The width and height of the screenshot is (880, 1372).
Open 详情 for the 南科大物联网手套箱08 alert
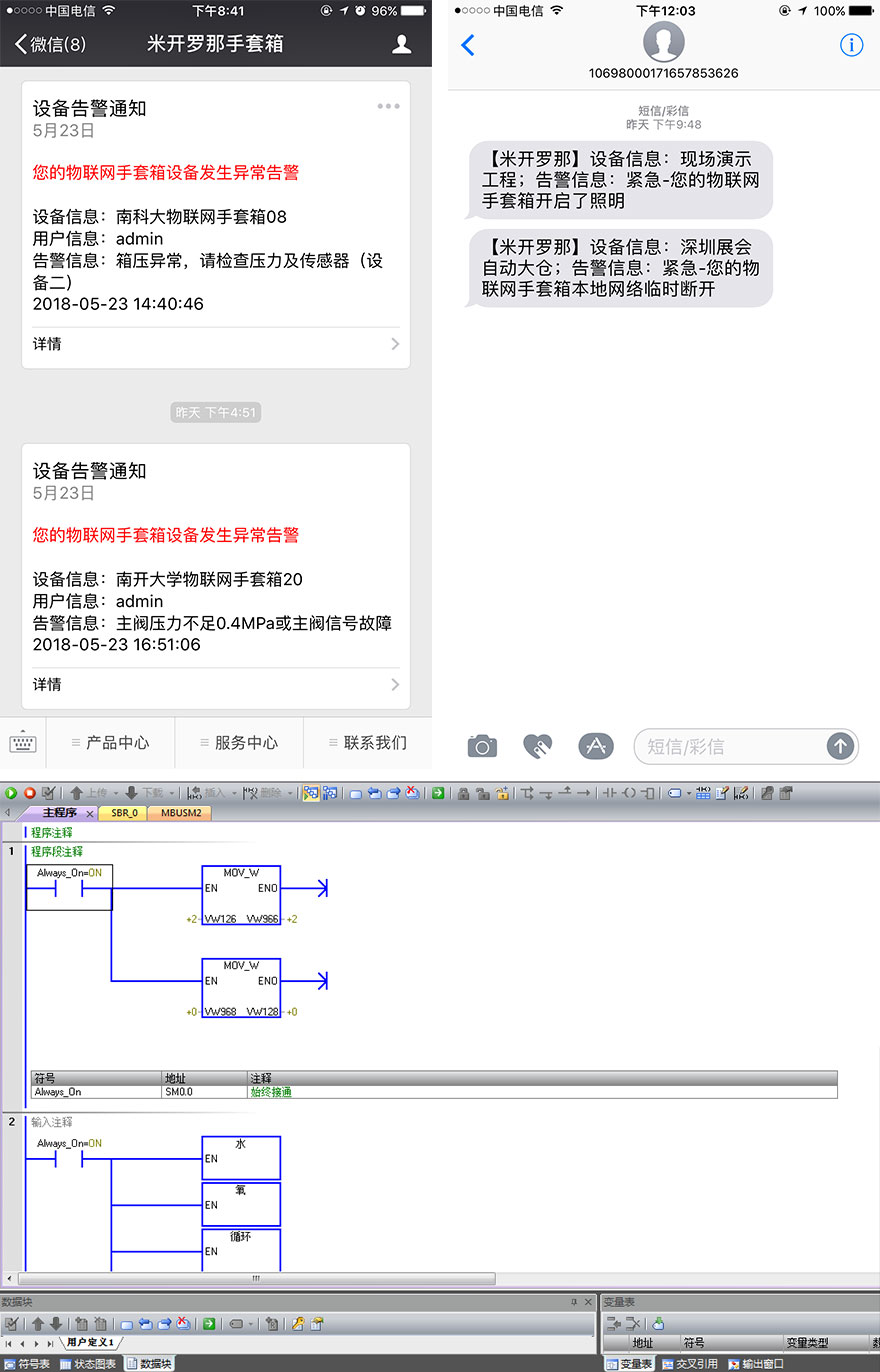tap(215, 343)
